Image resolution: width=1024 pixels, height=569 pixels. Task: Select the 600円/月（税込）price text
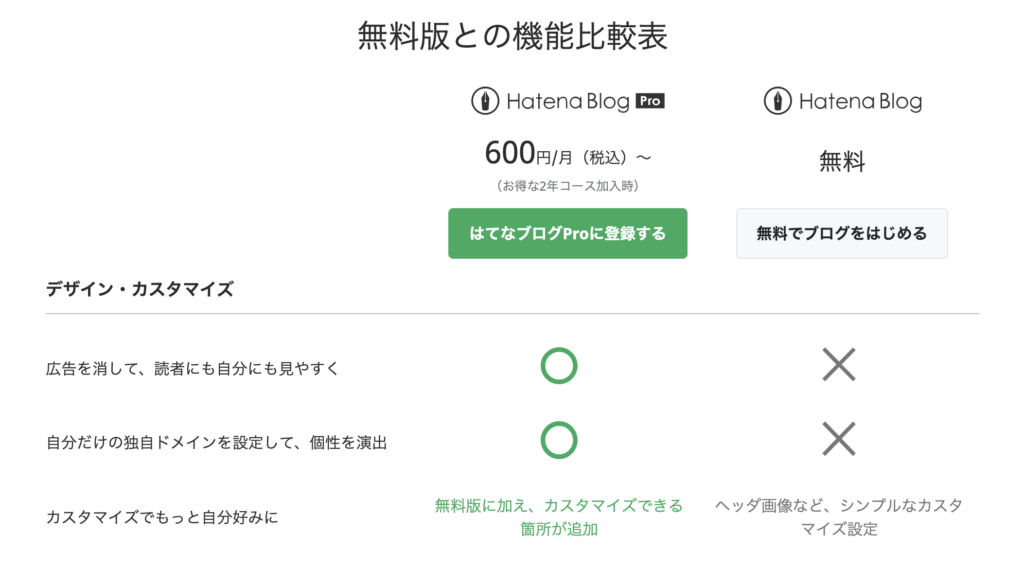coord(567,154)
